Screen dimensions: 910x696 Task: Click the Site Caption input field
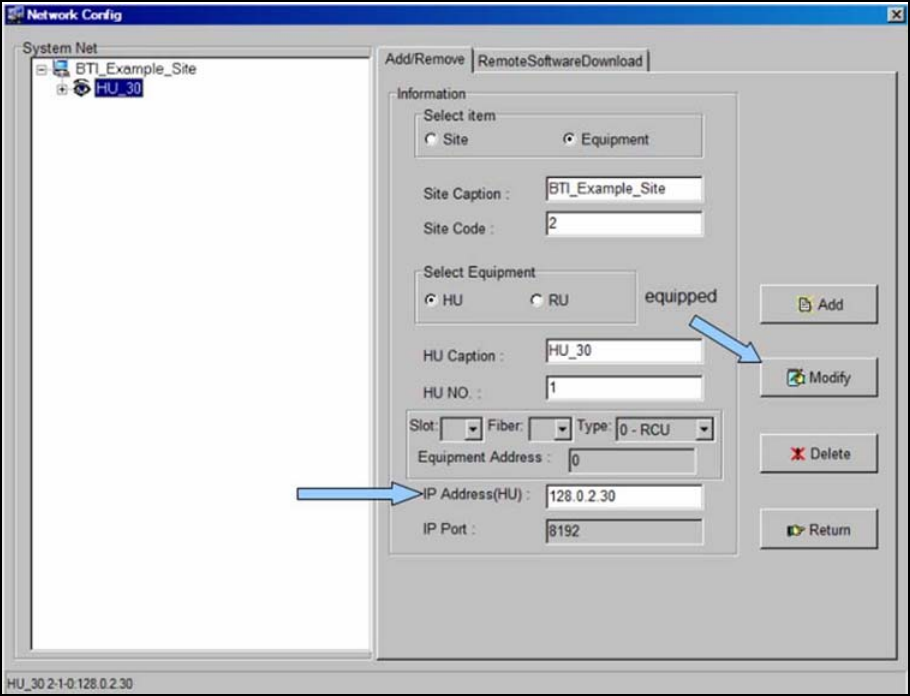click(624, 189)
